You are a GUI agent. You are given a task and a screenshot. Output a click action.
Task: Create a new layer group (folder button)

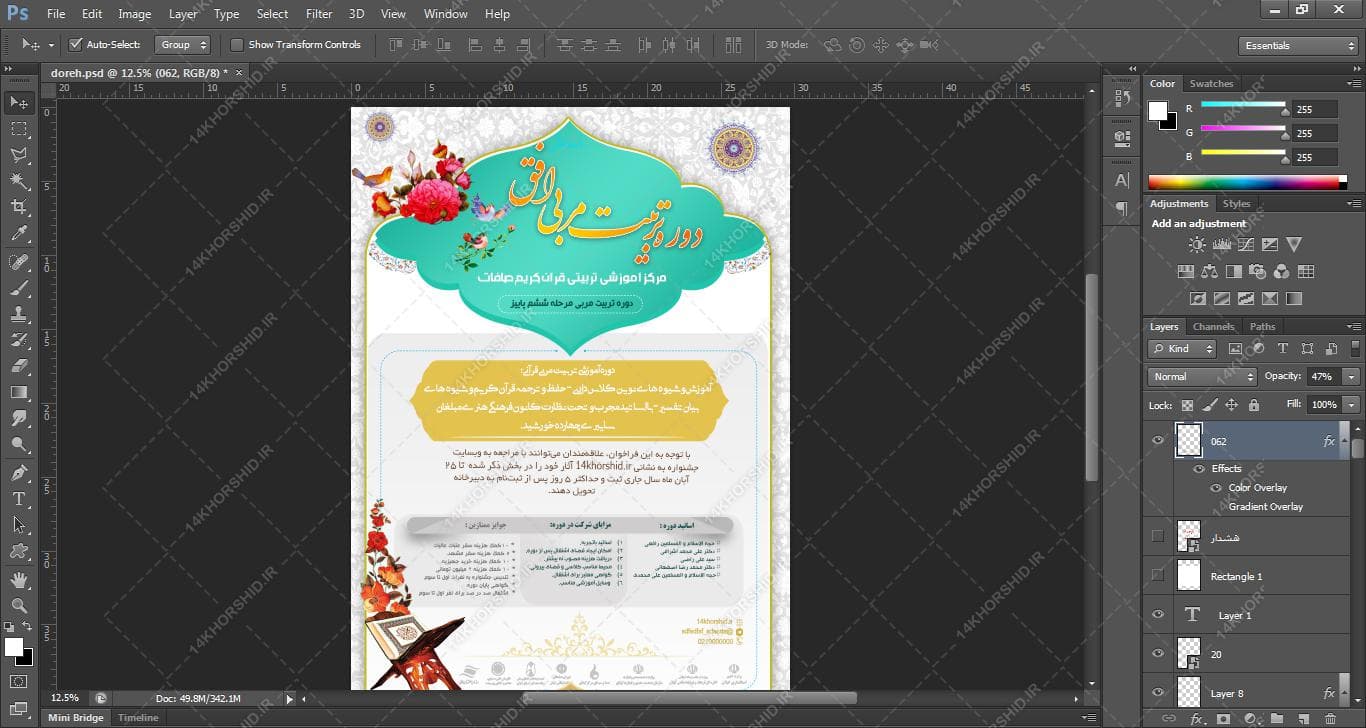pyautogui.click(x=1278, y=719)
